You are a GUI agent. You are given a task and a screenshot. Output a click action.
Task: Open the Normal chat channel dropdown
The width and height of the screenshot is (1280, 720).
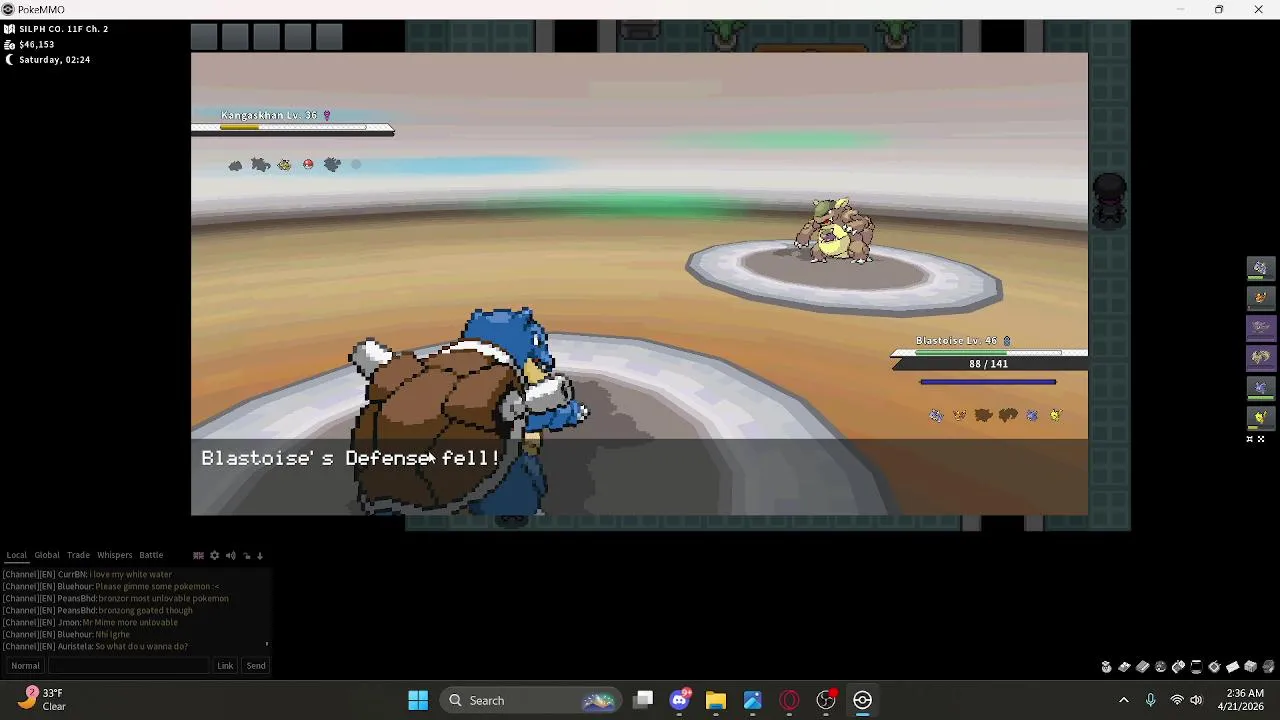25,666
